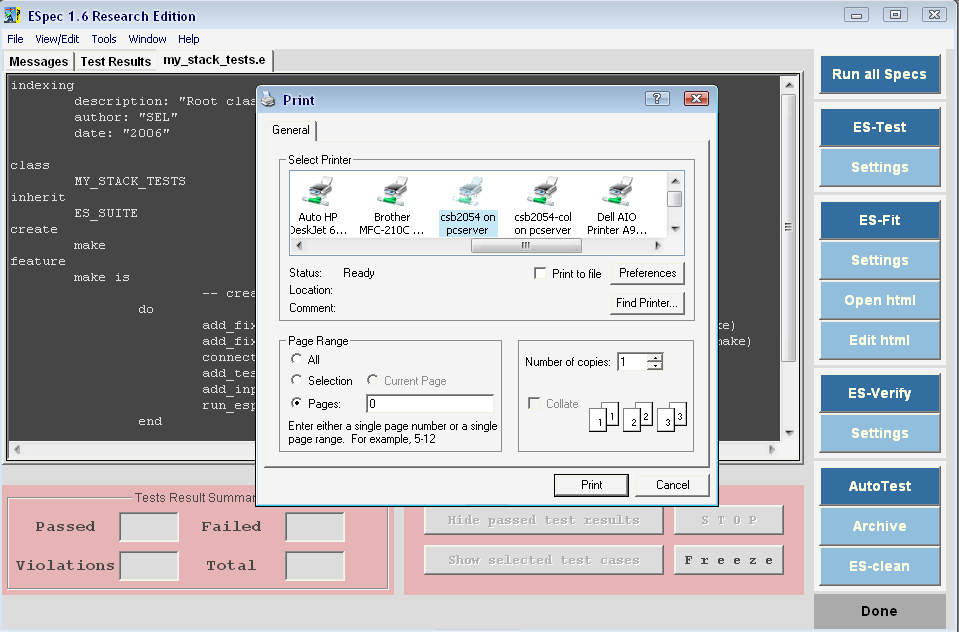
Task: Select the csb2054 on pcserver printer
Action: click(468, 206)
